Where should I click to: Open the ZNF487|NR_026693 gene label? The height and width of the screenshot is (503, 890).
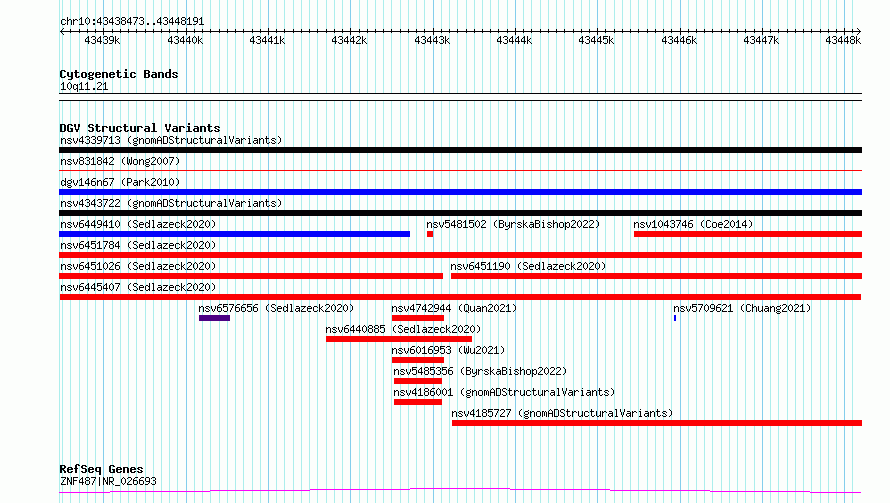tap(108, 481)
